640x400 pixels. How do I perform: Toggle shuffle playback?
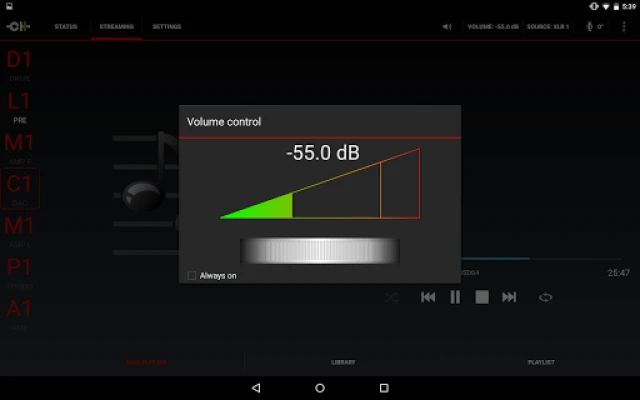(x=391, y=297)
